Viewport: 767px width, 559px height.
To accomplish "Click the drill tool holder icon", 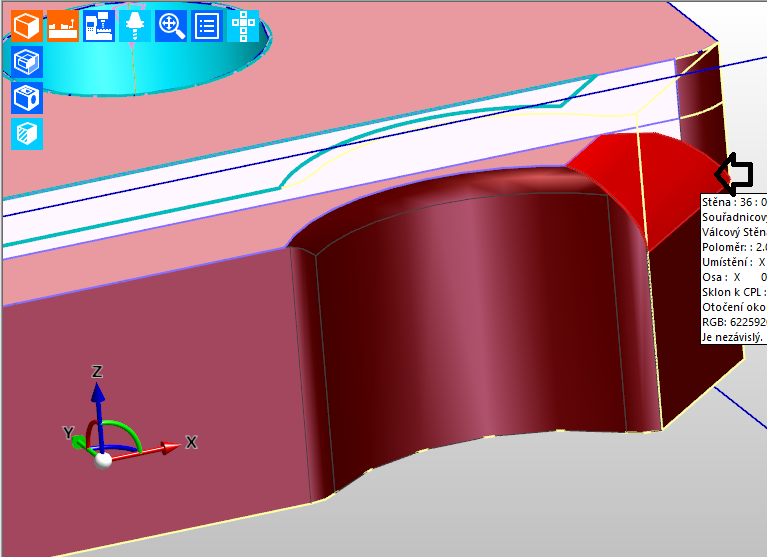I will click(x=134, y=26).
